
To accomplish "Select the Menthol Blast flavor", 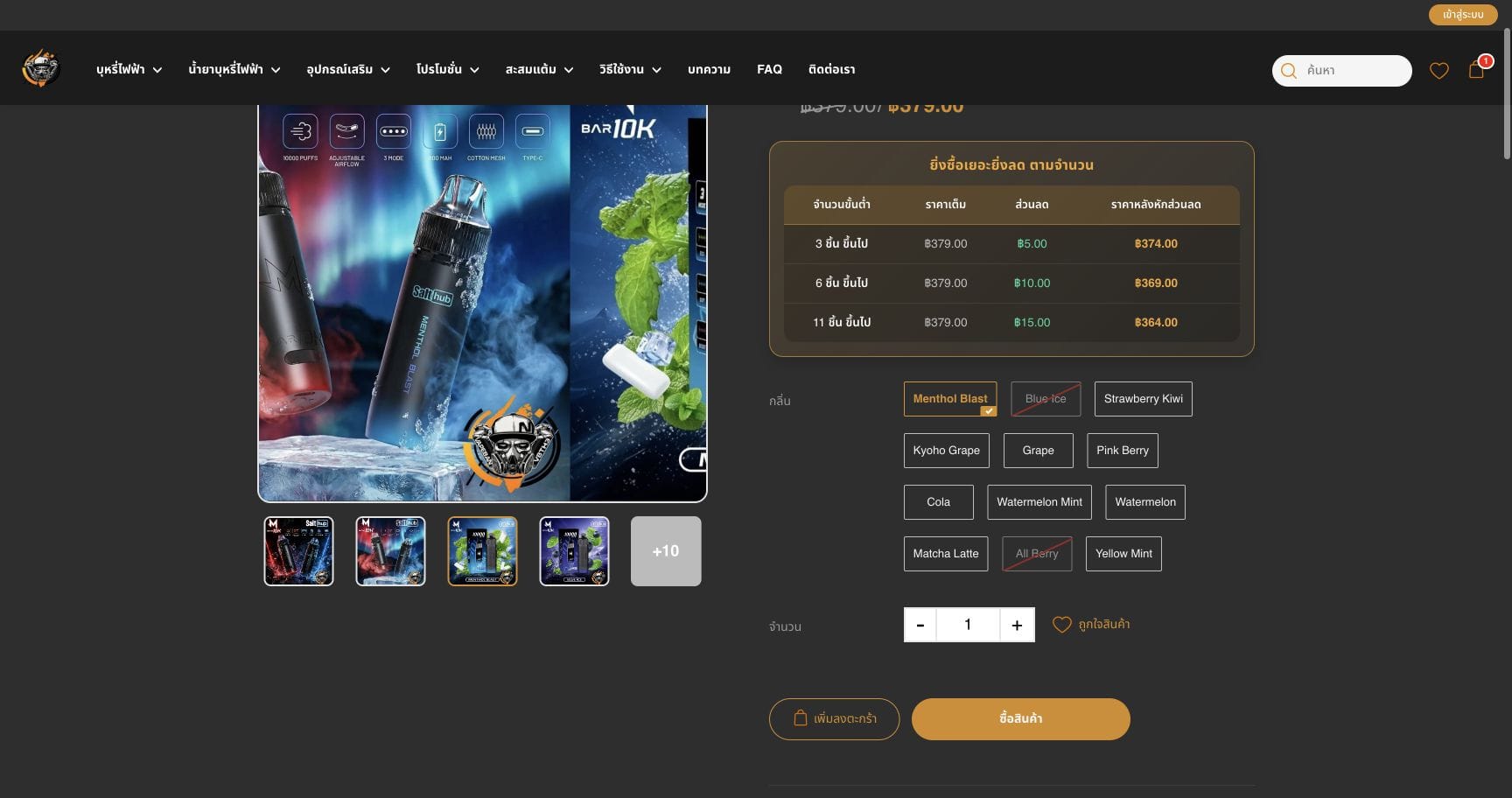I will click(950, 399).
